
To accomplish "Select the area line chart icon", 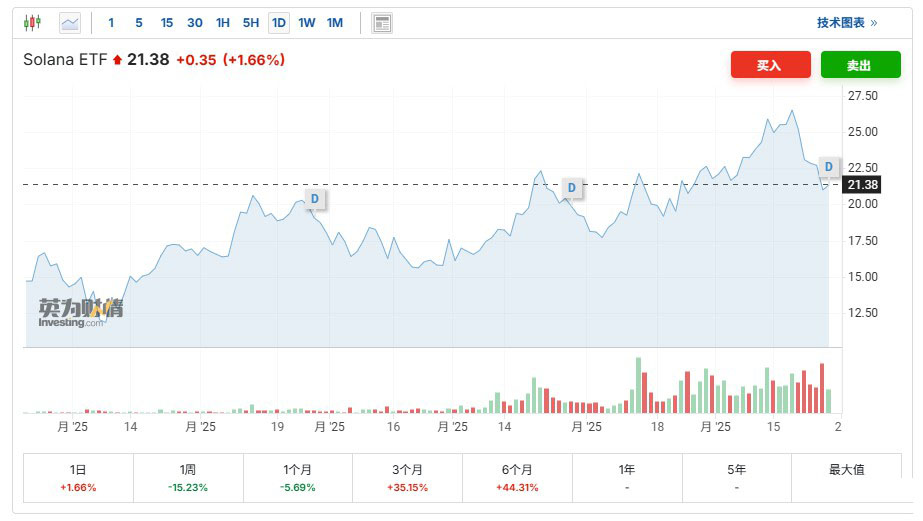I will pos(70,23).
